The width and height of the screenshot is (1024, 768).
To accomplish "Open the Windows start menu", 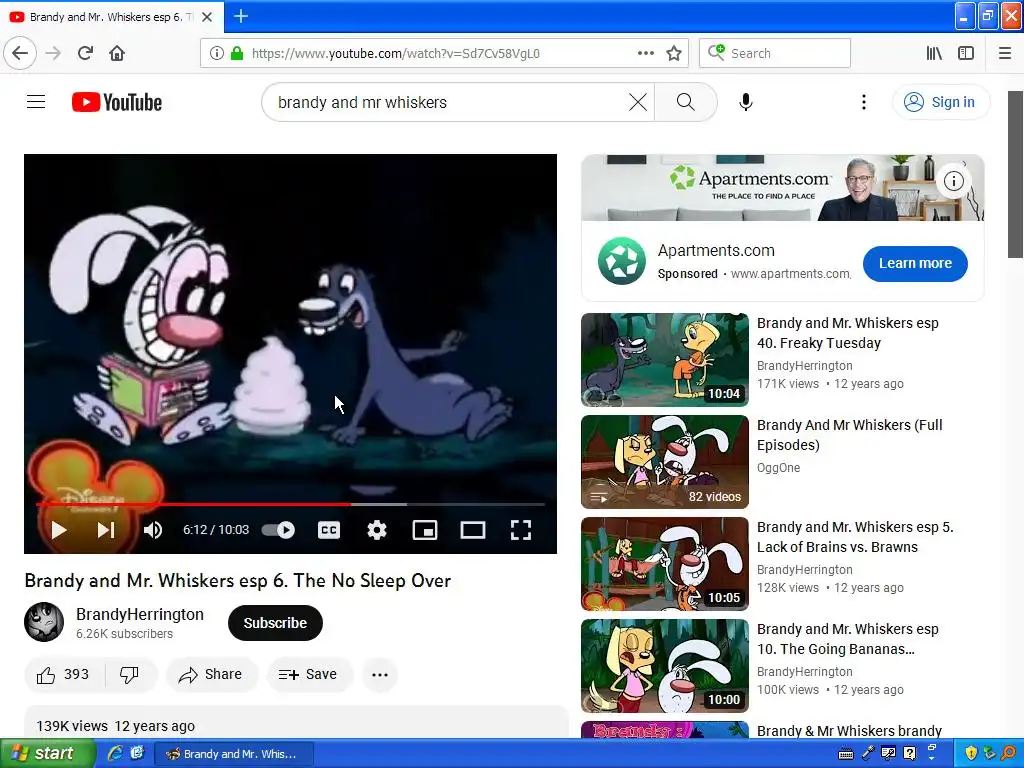I will pyautogui.click(x=46, y=754).
